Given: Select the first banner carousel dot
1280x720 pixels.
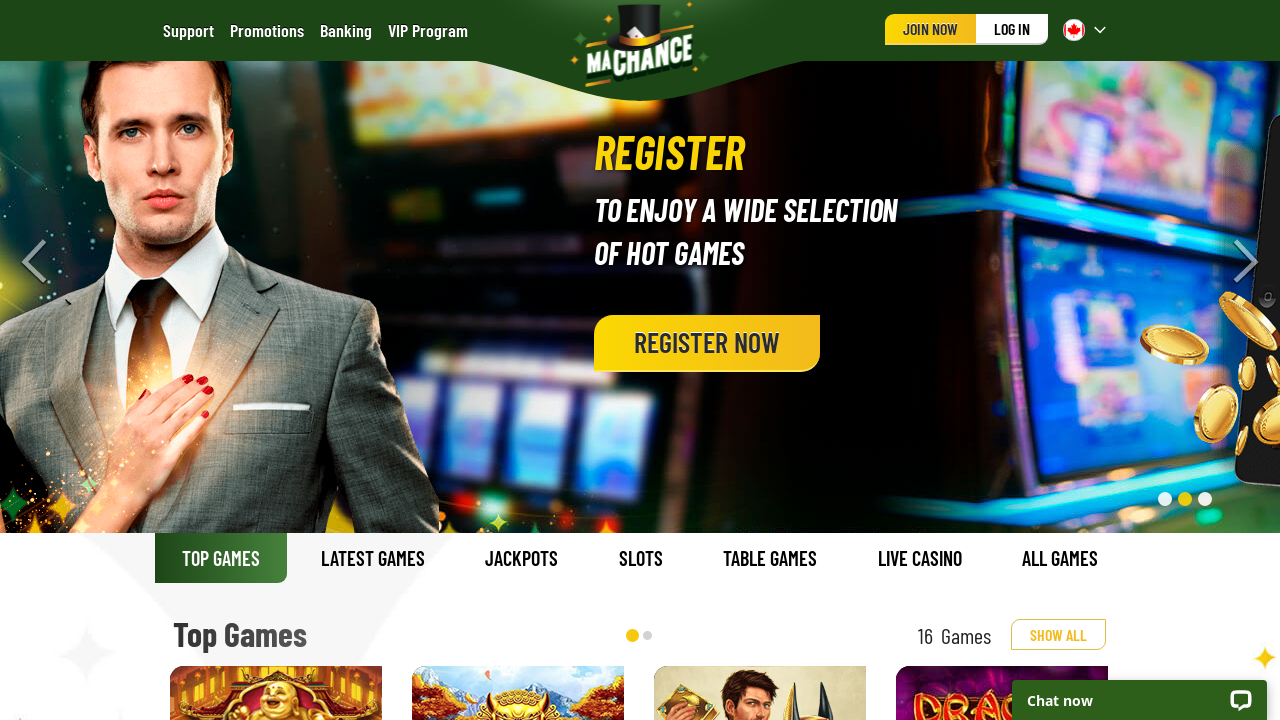Looking at the screenshot, I should pyautogui.click(x=1165, y=499).
